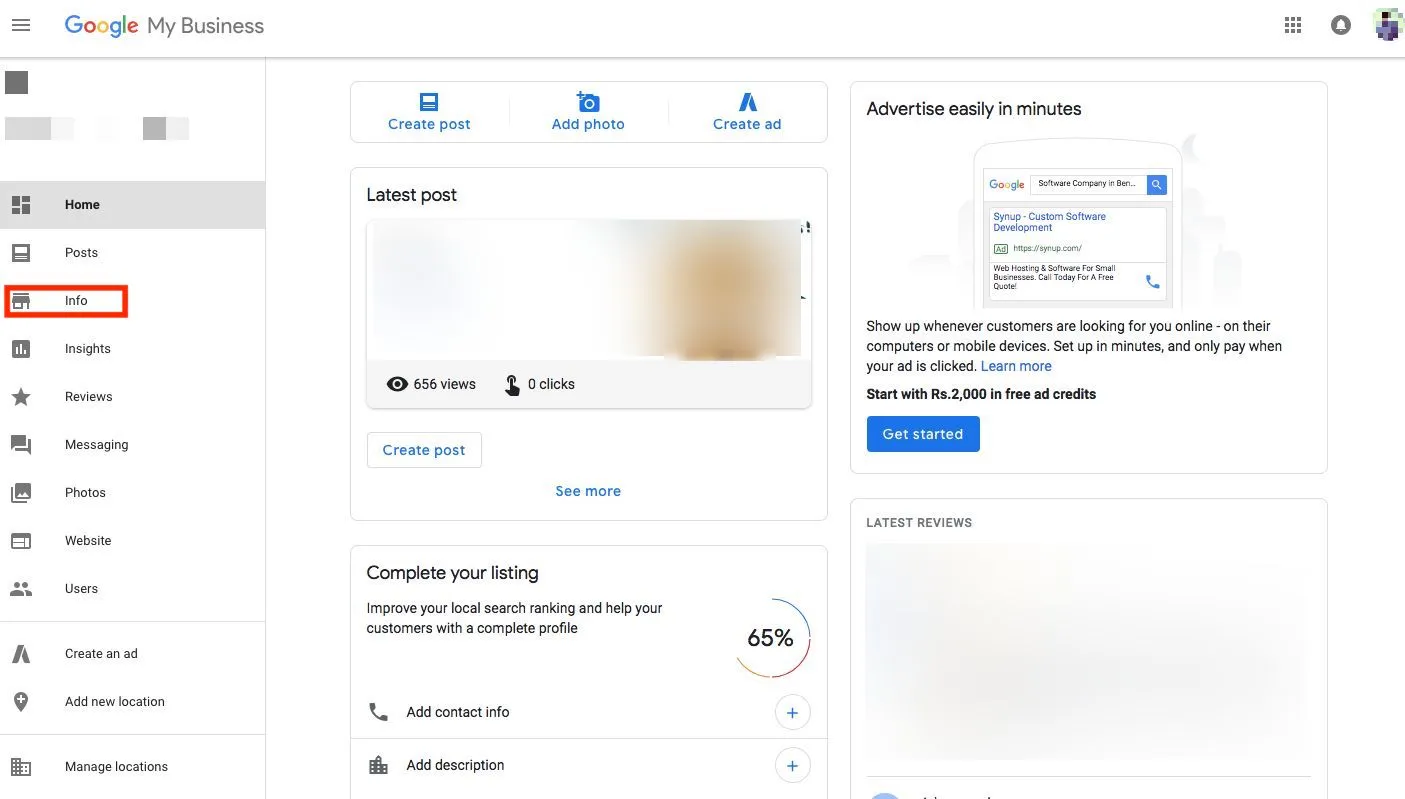Select Create an ad in sidebar
This screenshot has height=799, width=1405.
(132, 654)
